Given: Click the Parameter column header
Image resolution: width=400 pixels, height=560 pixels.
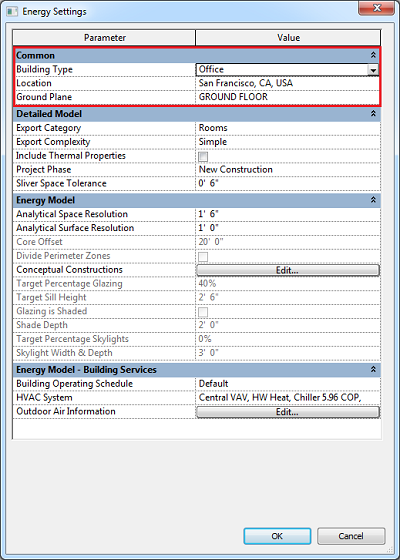Looking at the screenshot, I should click(x=104, y=38).
